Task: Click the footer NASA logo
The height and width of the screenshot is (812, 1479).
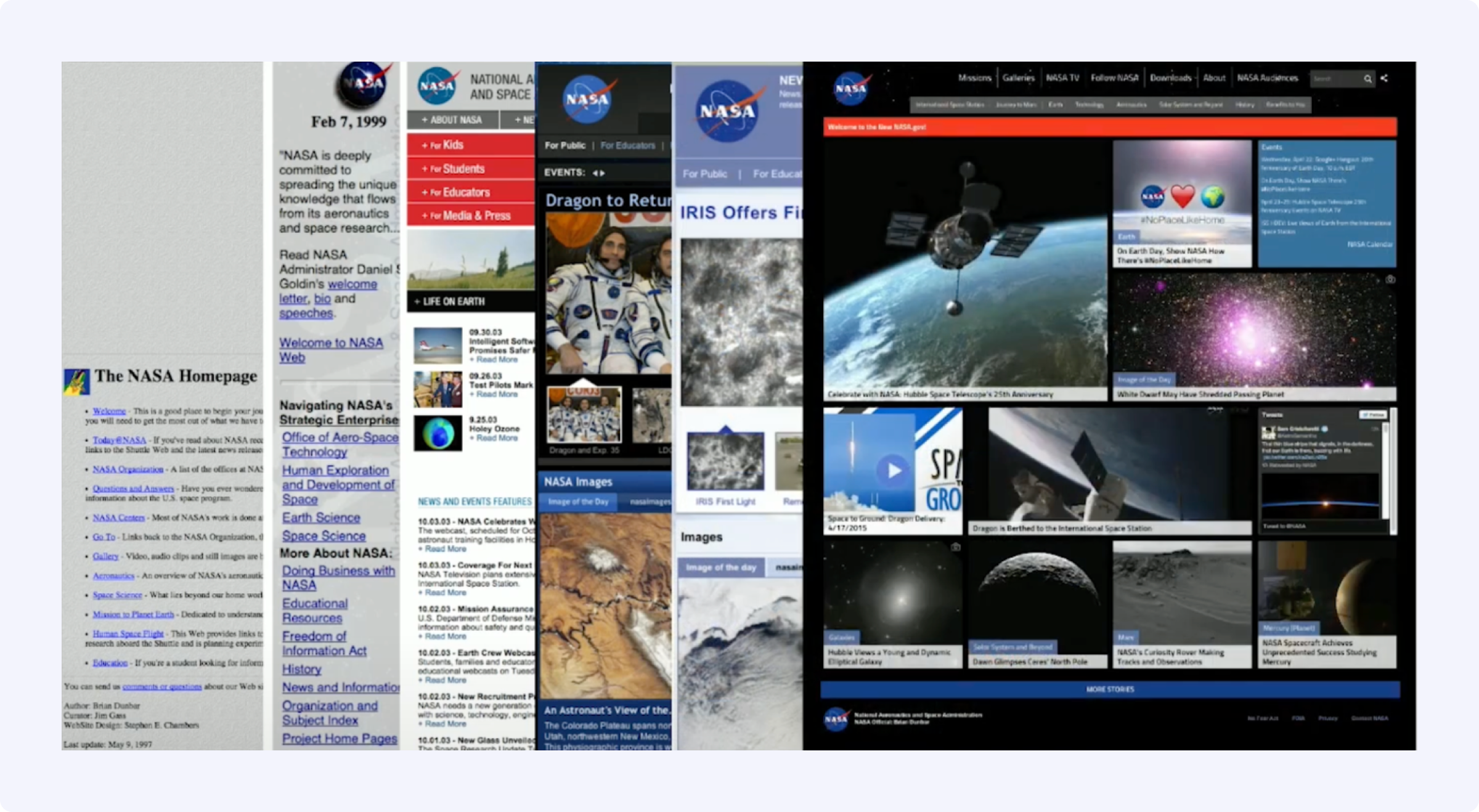Action: point(836,719)
